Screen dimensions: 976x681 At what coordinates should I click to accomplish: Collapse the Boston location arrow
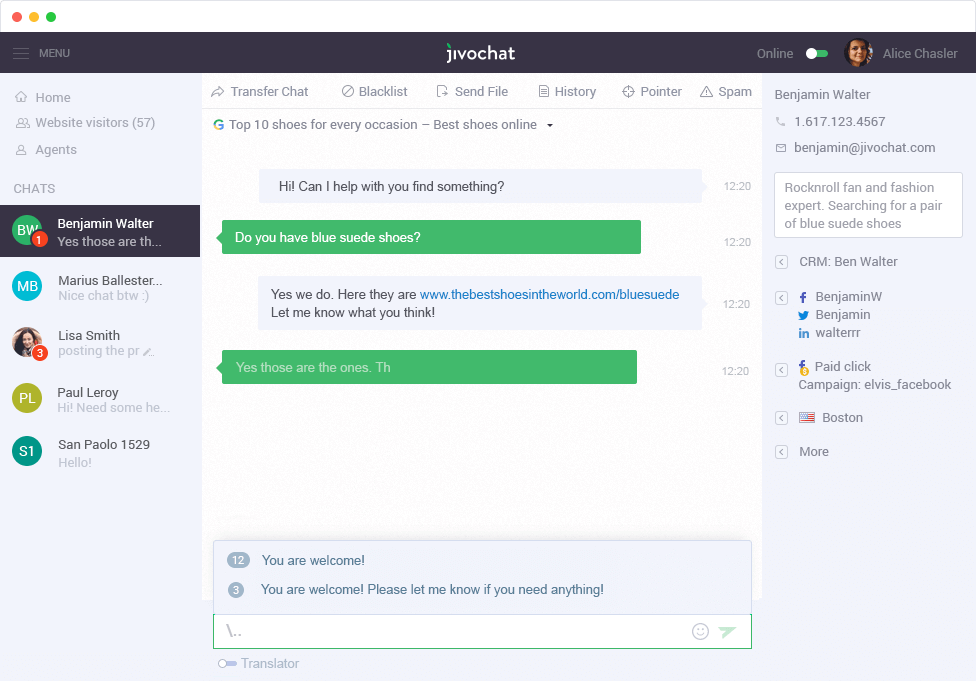pyautogui.click(x=781, y=418)
